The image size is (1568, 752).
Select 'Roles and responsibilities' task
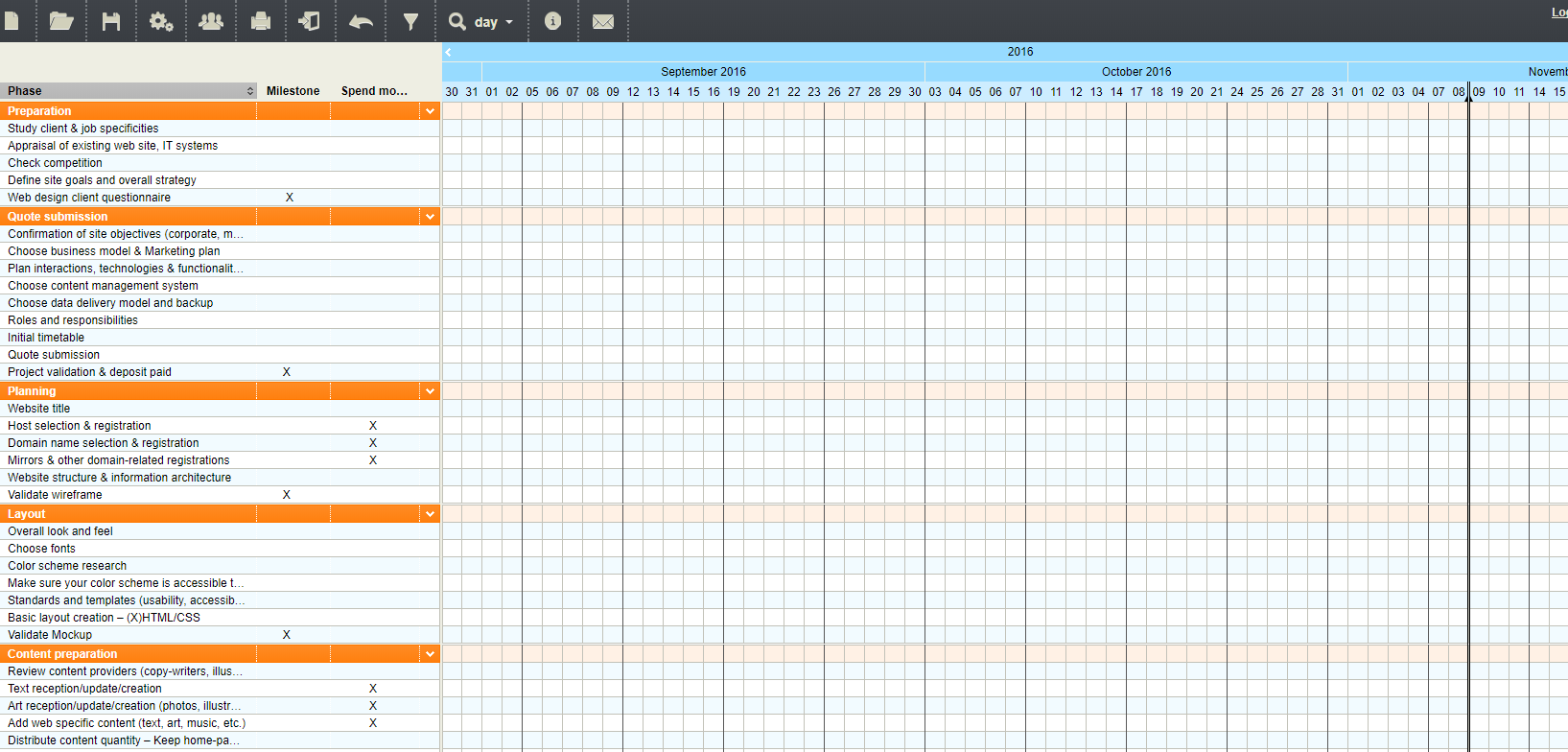pos(73,320)
